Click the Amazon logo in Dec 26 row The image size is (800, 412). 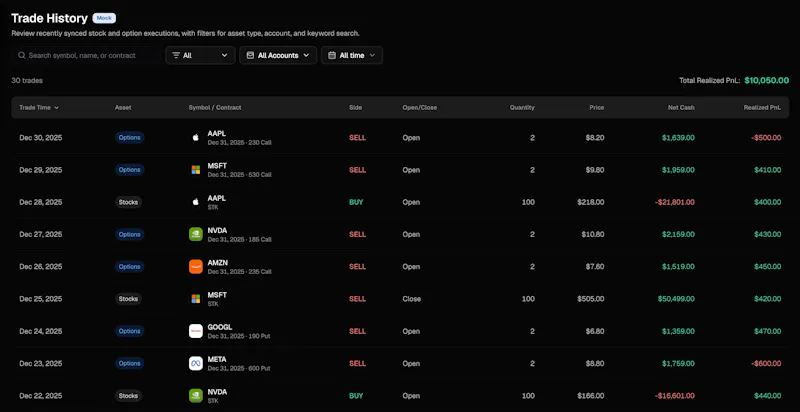coord(195,267)
